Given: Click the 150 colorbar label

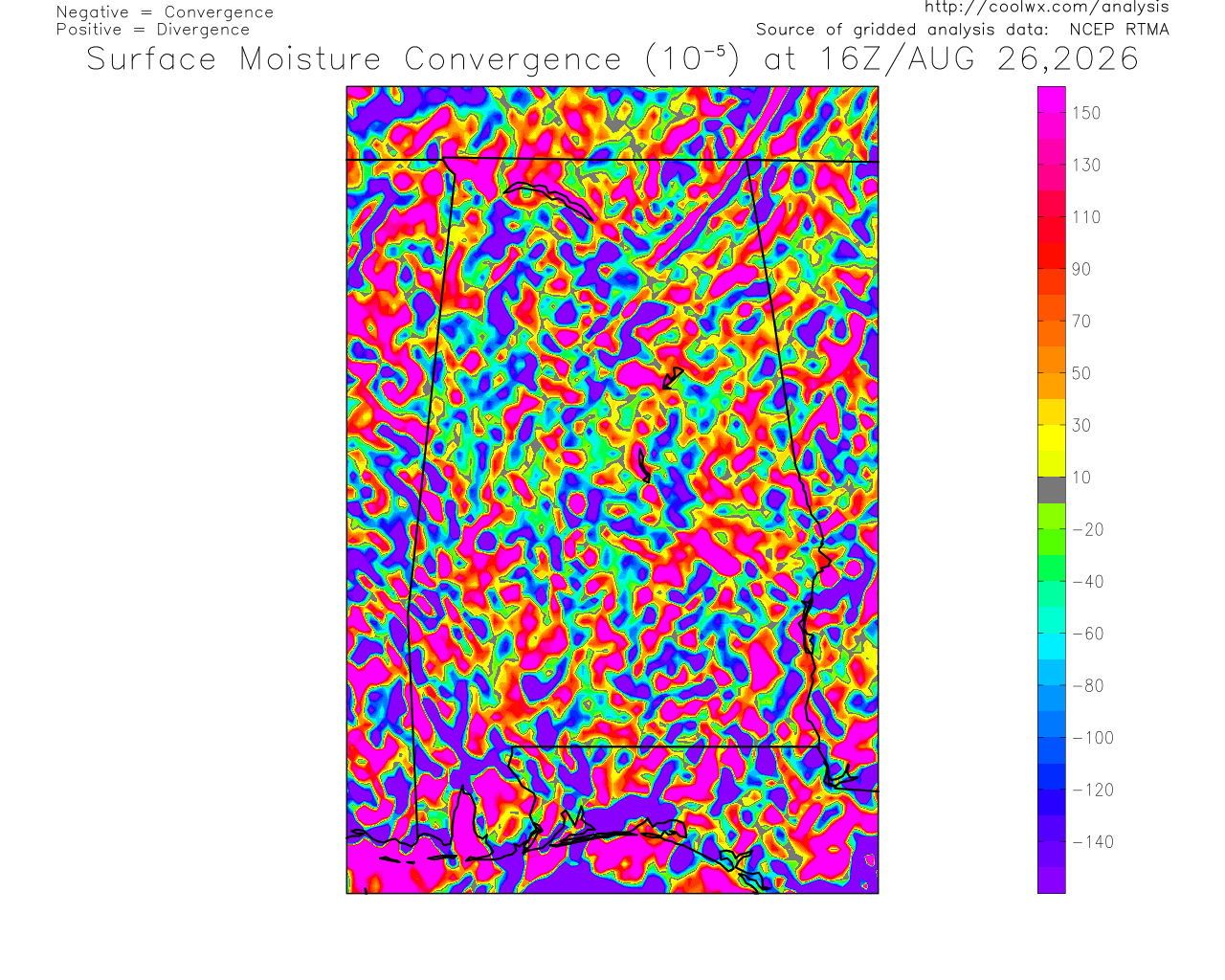Looking at the screenshot, I should (1086, 113).
